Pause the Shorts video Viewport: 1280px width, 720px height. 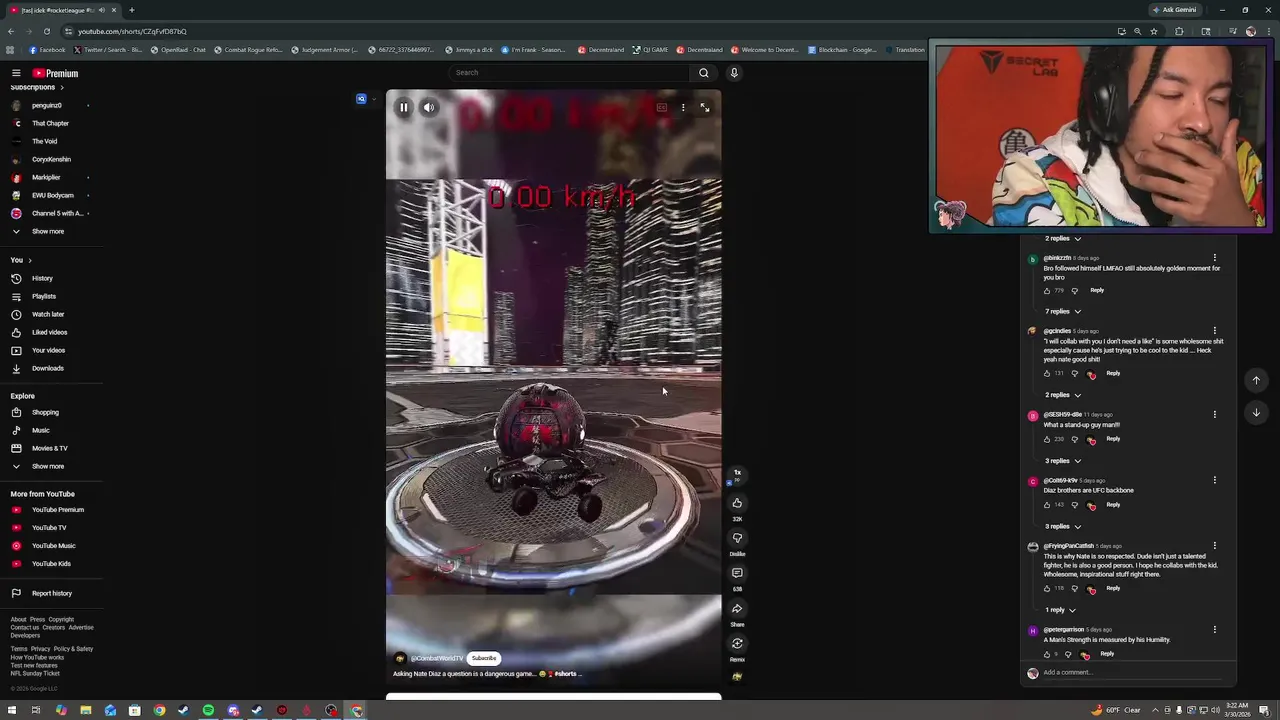pos(404,107)
